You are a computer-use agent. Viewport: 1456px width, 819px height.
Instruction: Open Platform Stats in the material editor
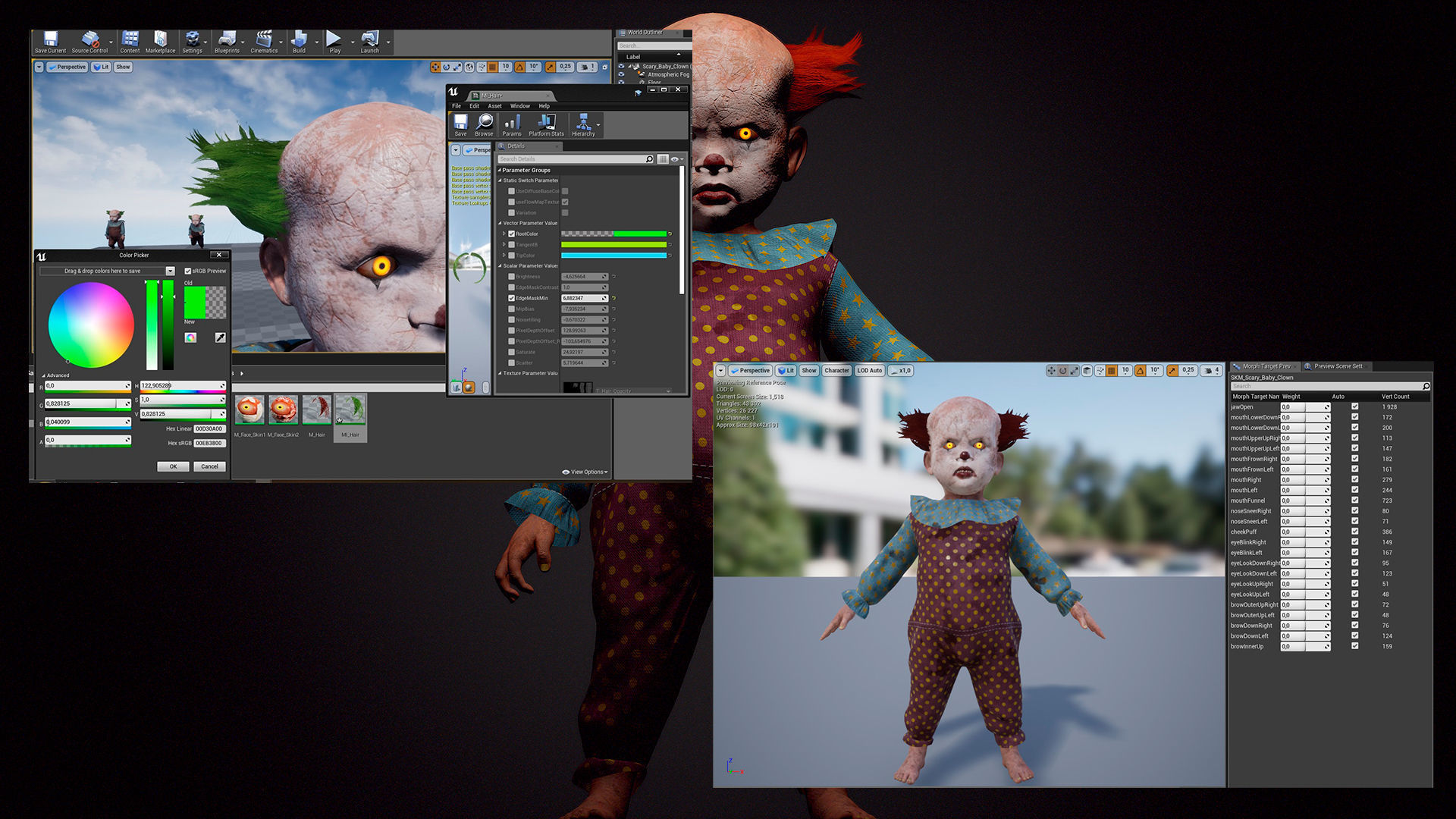(x=545, y=124)
